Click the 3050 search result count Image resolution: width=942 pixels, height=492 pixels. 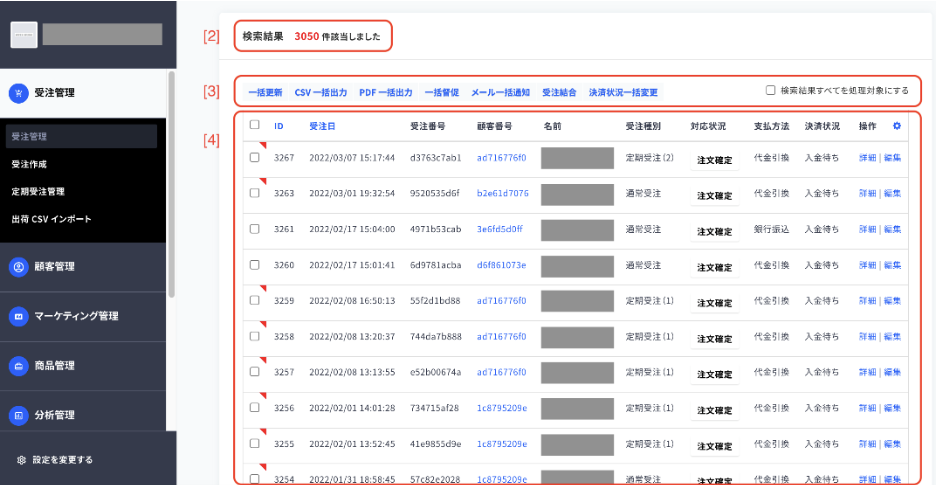(x=306, y=36)
